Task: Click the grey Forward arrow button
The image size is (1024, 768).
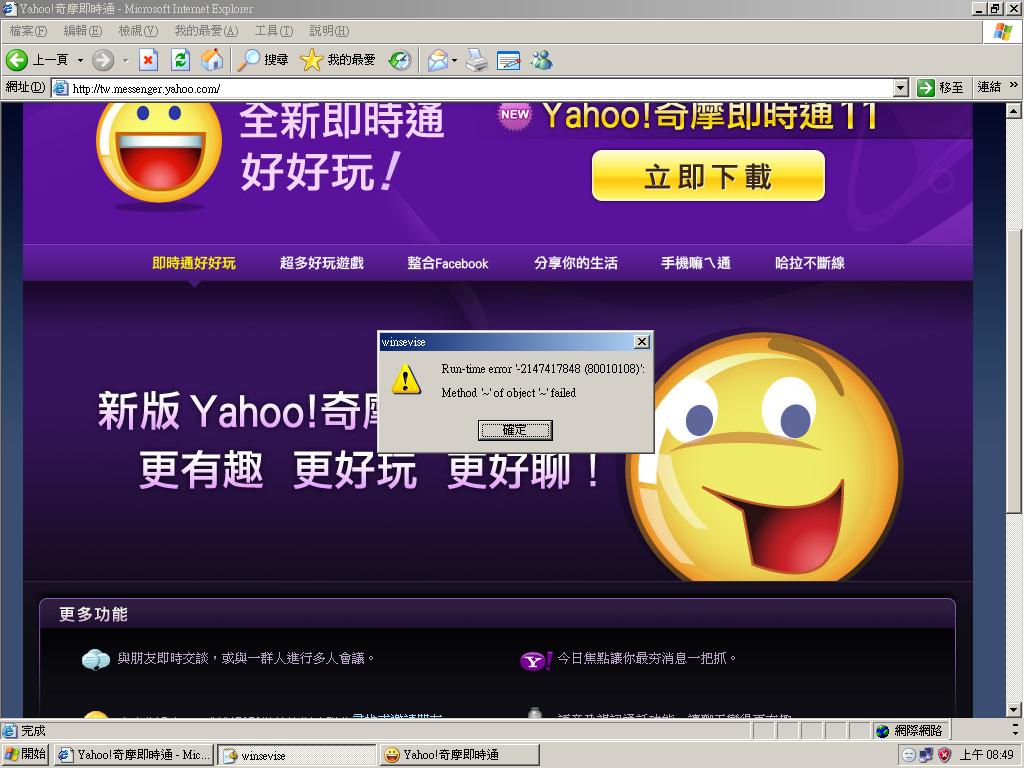Action: click(103, 60)
